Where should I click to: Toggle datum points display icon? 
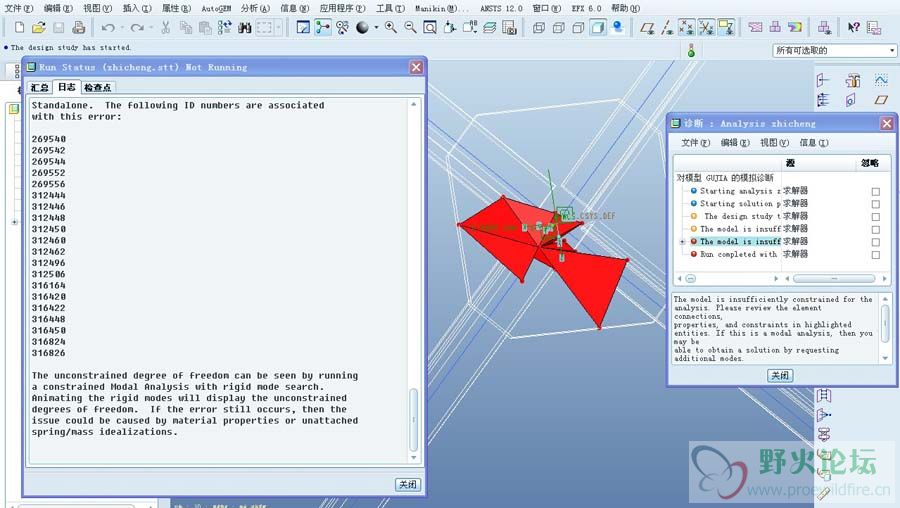click(x=686, y=27)
